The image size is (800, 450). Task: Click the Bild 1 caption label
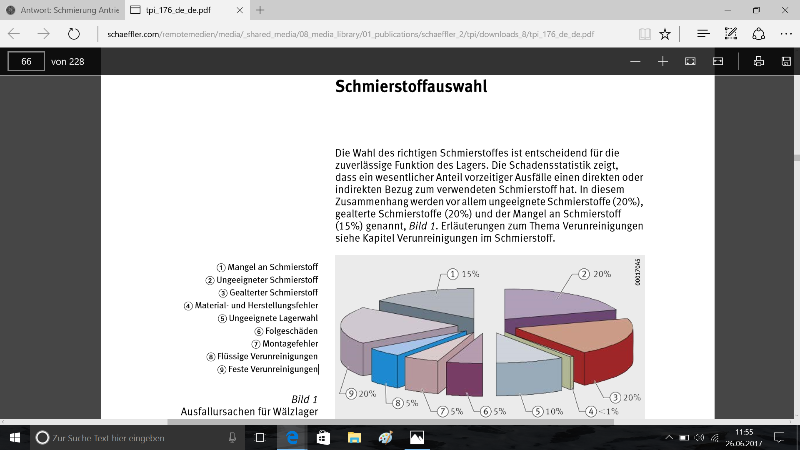[304, 399]
